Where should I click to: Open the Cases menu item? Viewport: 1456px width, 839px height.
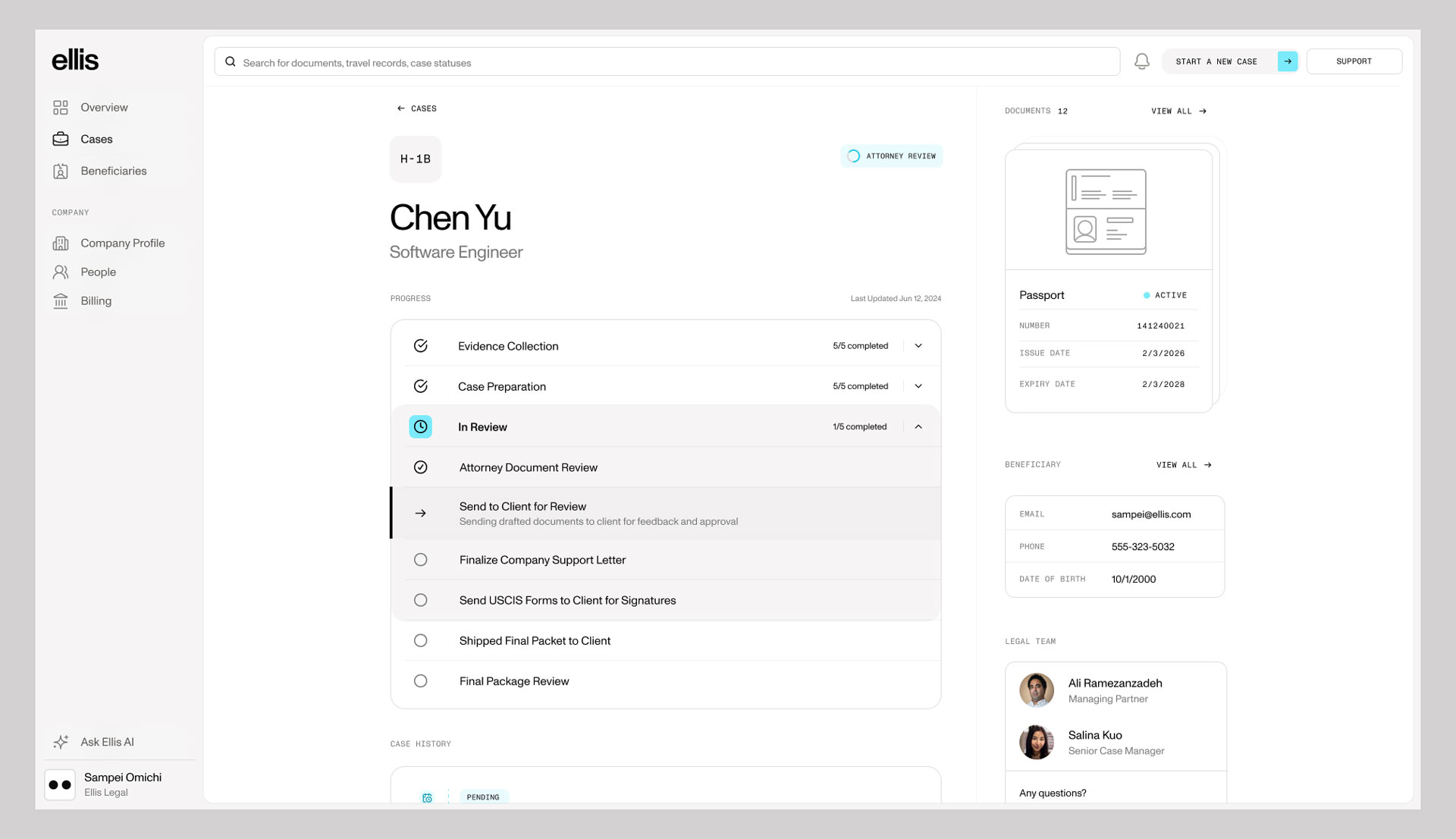(96, 140)
